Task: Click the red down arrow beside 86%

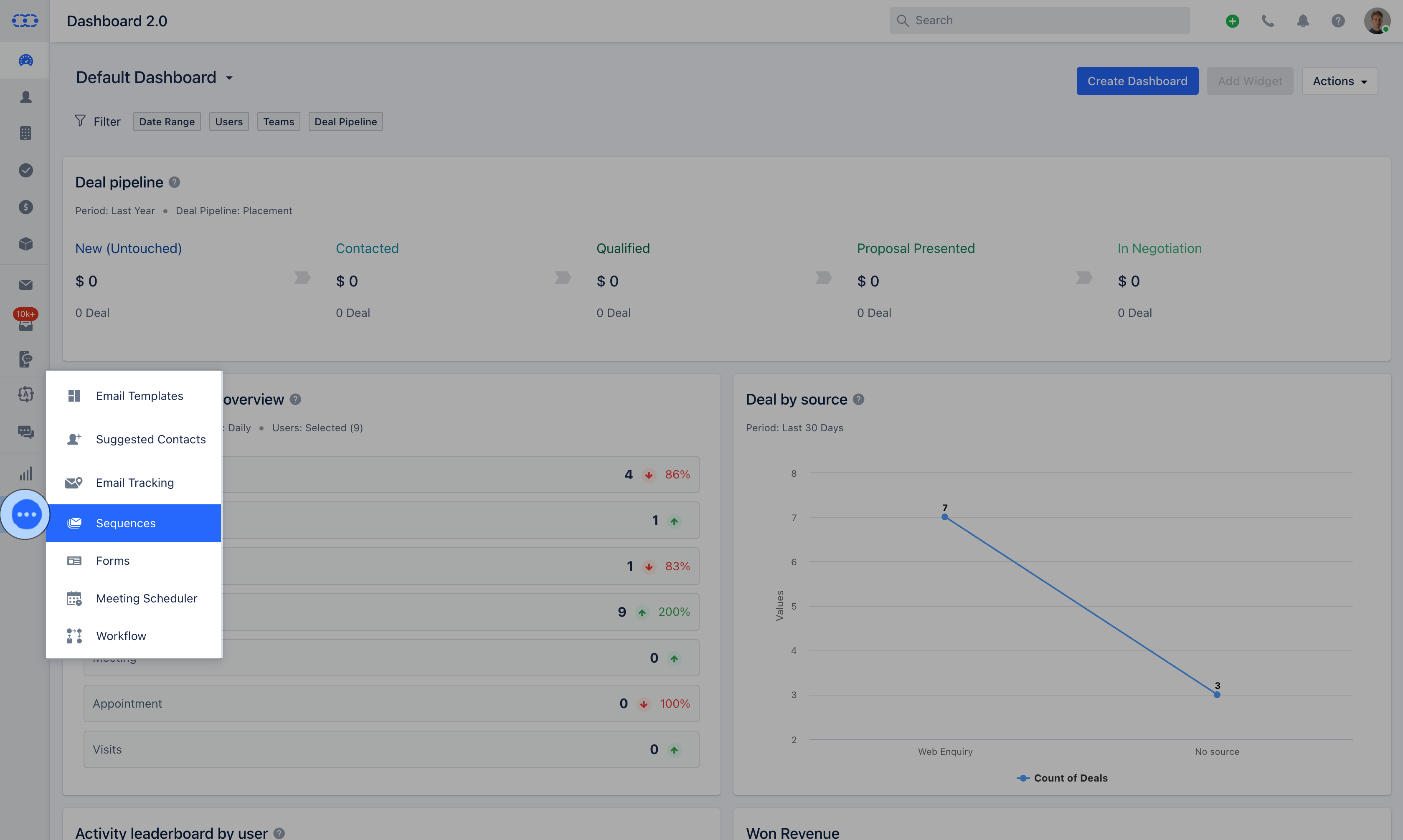Action: pos(649,475)
